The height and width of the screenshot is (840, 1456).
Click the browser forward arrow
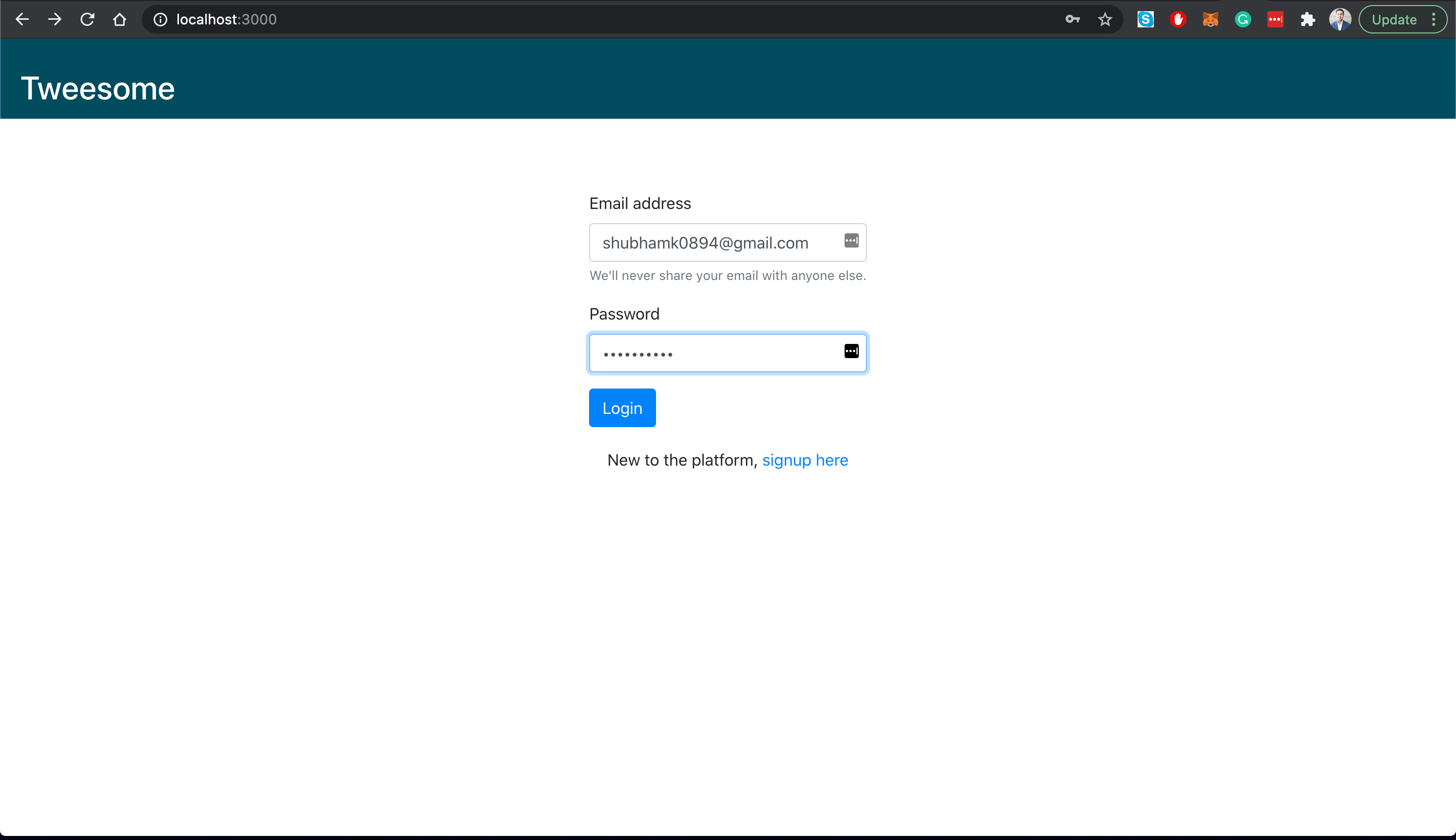point(55,20)
